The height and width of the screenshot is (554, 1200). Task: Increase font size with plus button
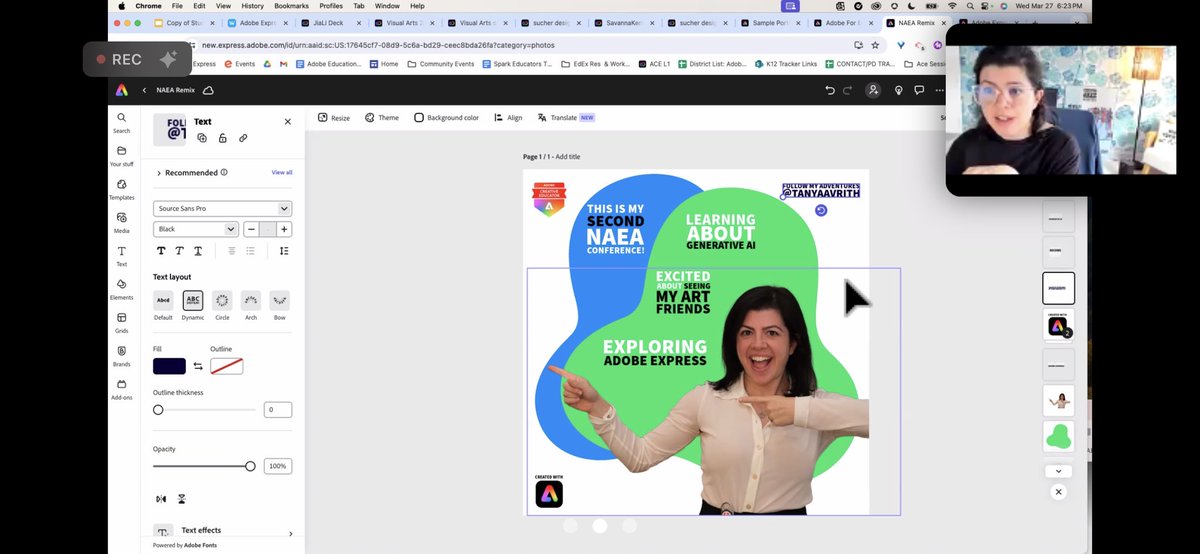284,229
